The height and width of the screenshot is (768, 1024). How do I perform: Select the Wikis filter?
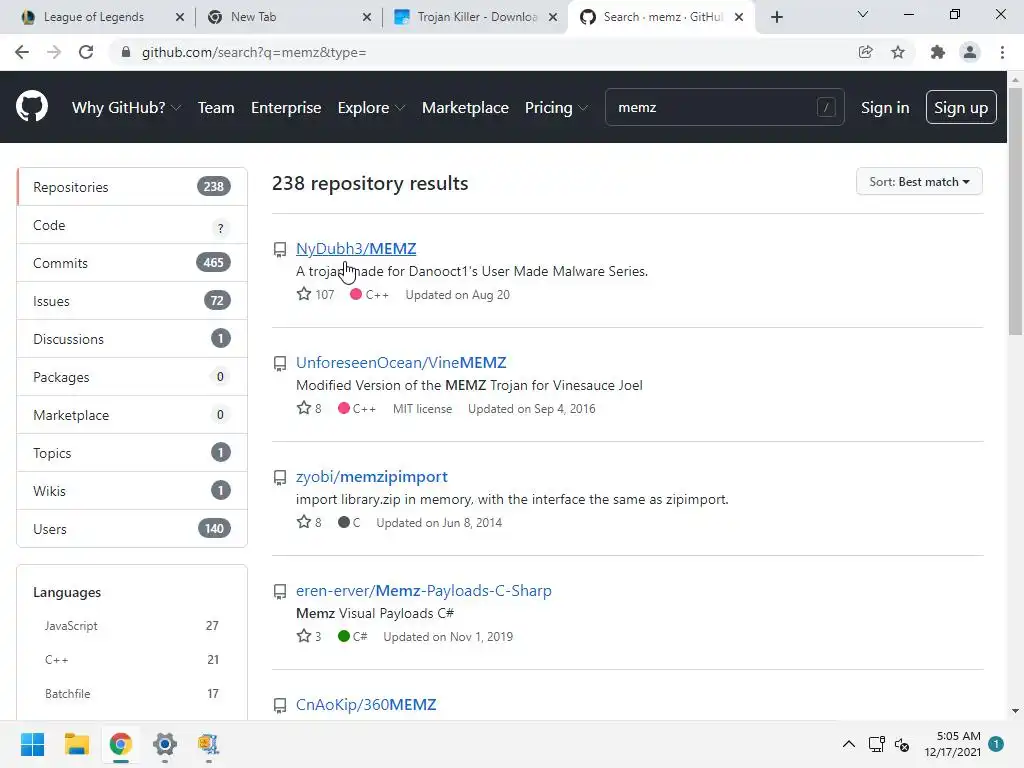(x=132, y=490)
